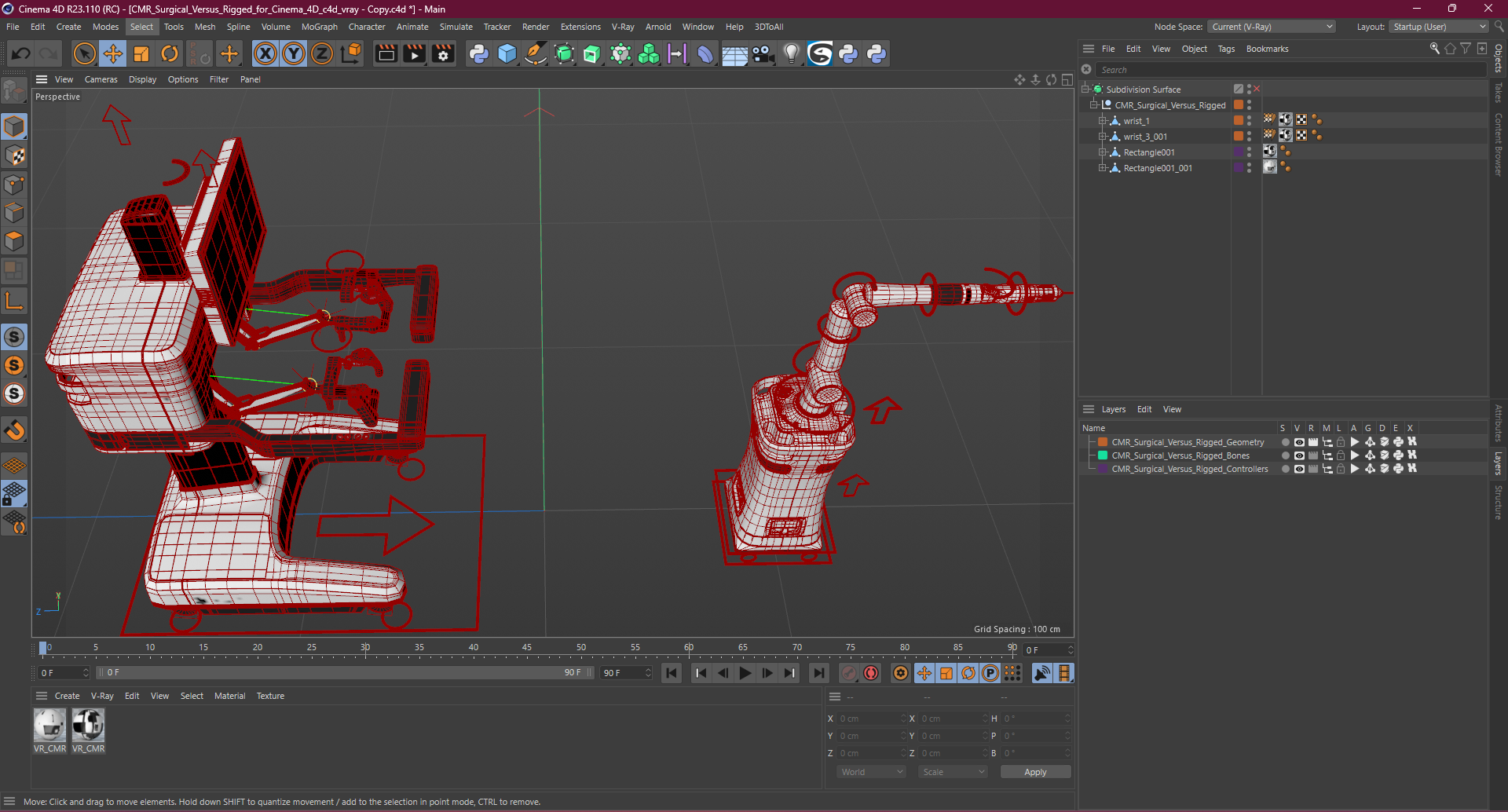
Task: Go to end of animation
Action: [818, 673]
